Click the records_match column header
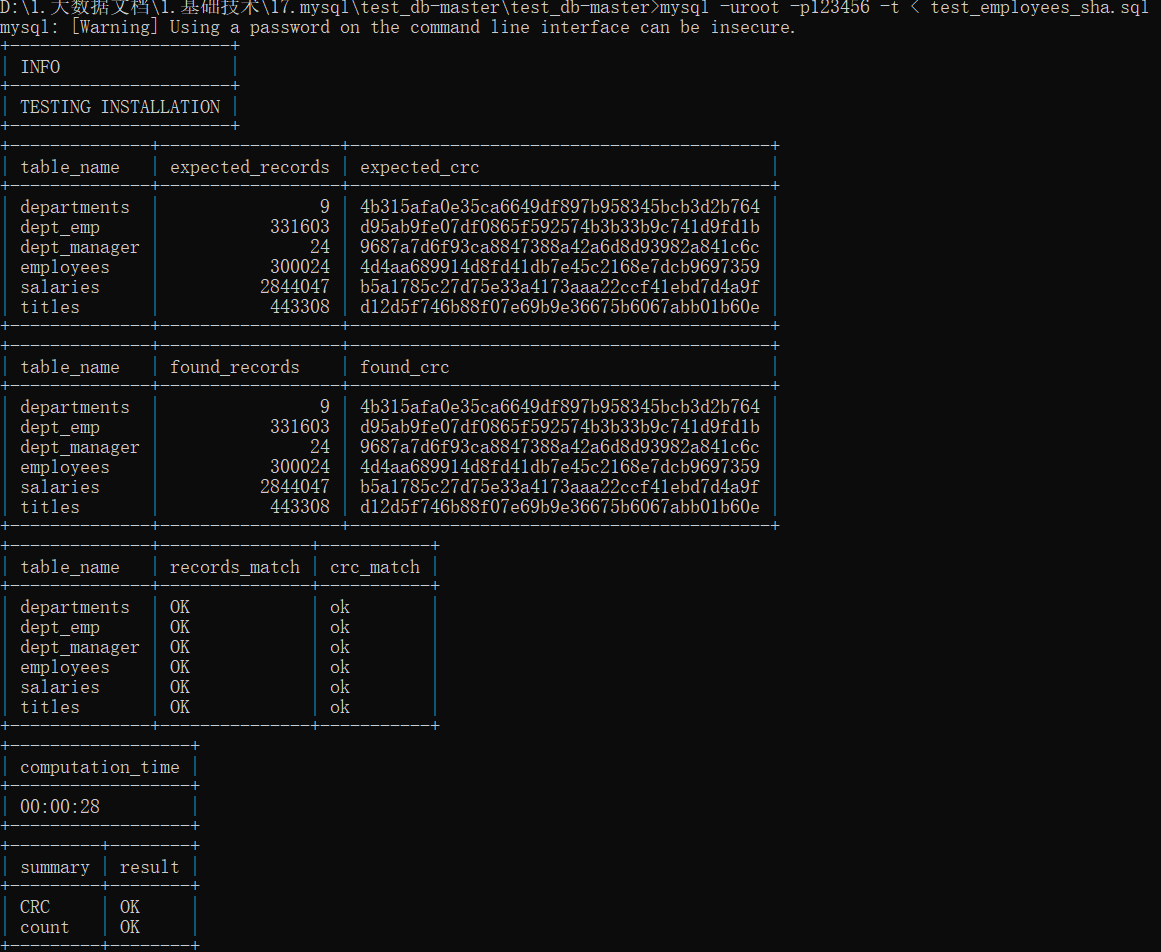The height and width of the screenshot is (952, 1161). (x=234, y=567)
